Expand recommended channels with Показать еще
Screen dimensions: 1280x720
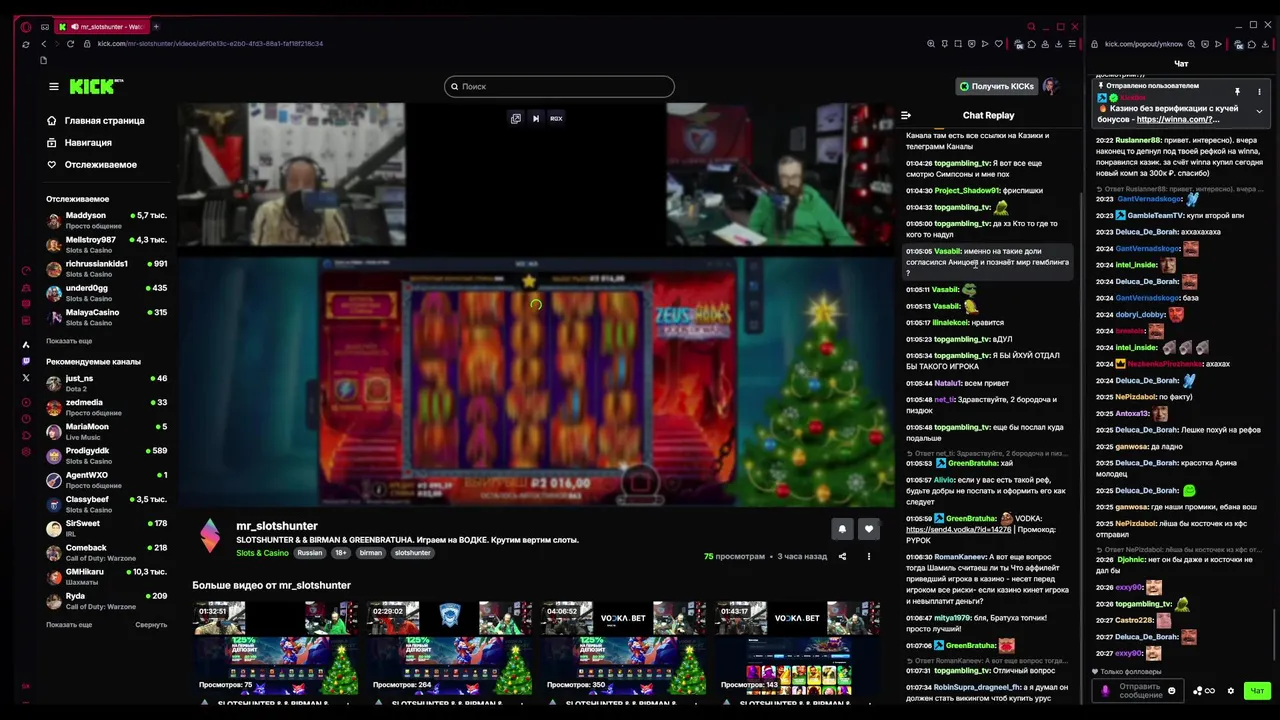[69, 624]
